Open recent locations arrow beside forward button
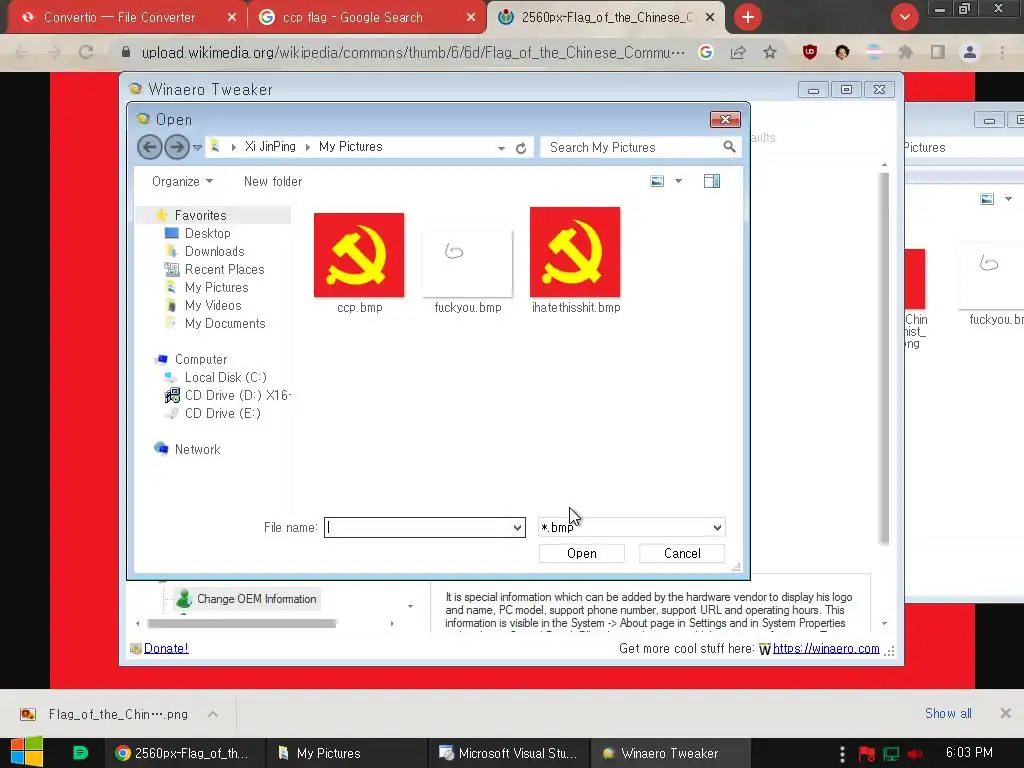Screen dimensions: 1024x768 coord(197,148)
